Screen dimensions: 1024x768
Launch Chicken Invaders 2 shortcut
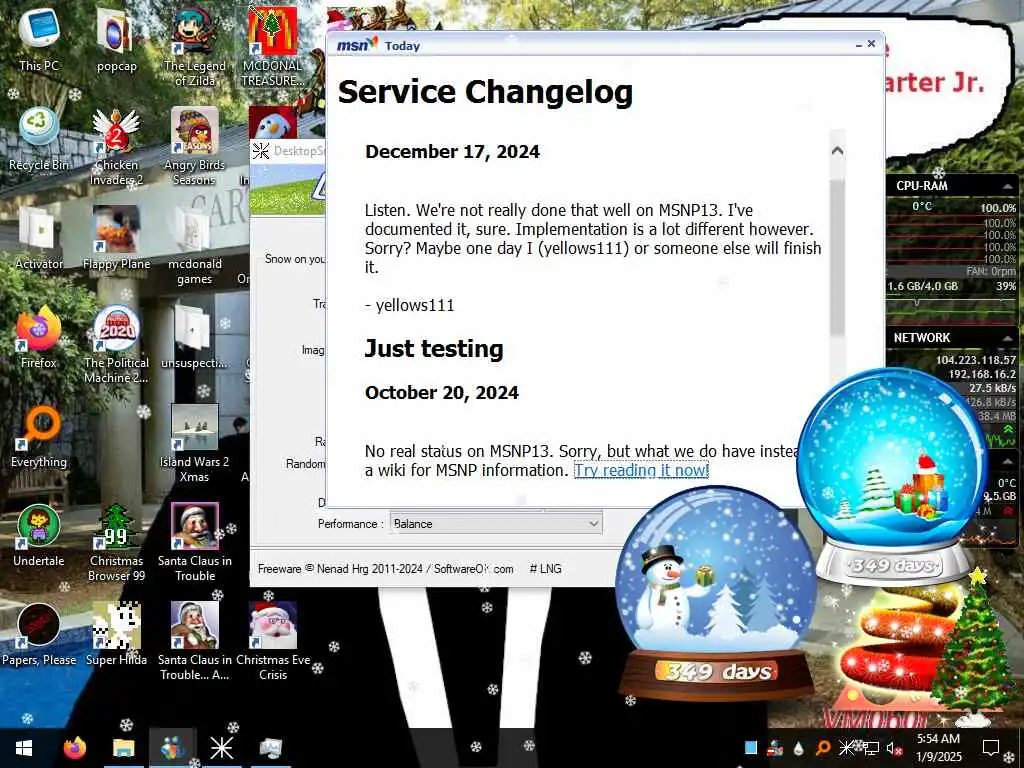pyautogui.click(x=116, y=145)
